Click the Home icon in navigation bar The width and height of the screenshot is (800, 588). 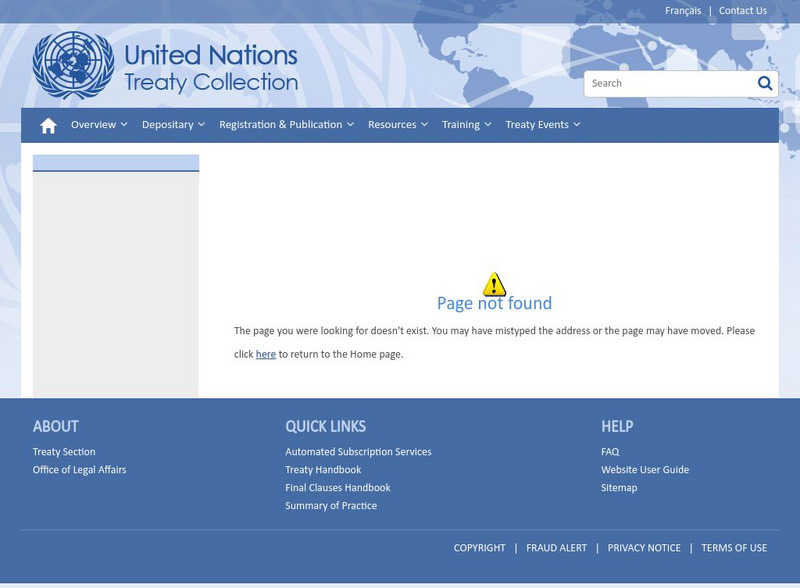(45, 125)
